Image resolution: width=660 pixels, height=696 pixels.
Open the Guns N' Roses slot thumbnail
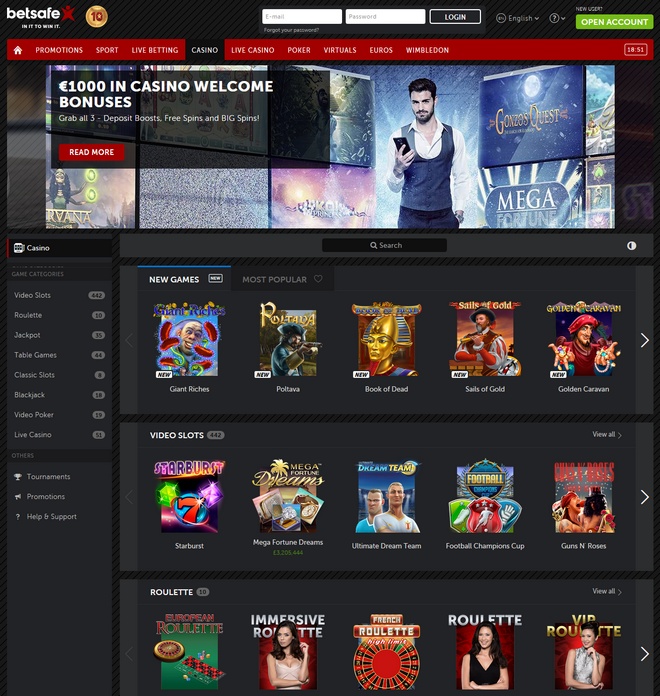click(x=584, y=496)
